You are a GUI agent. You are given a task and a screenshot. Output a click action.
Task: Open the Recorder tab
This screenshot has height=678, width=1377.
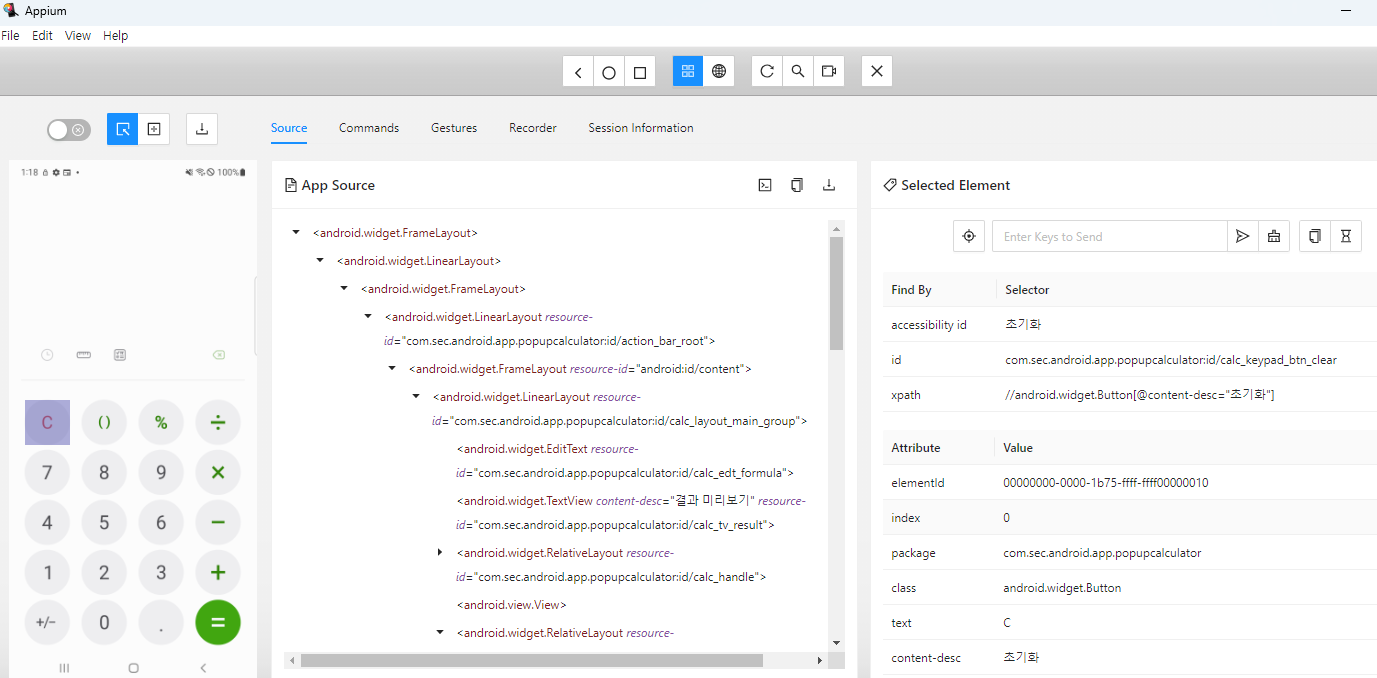533,128
